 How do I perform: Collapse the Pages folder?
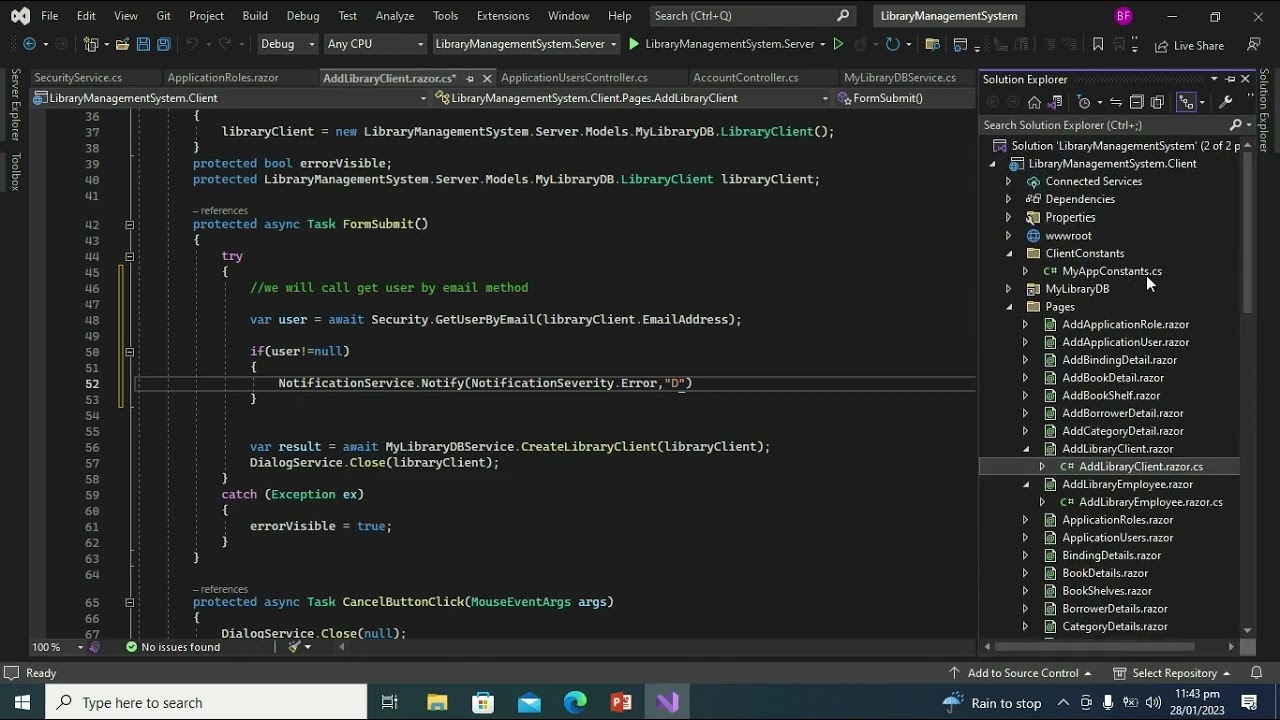point(1008,307)
